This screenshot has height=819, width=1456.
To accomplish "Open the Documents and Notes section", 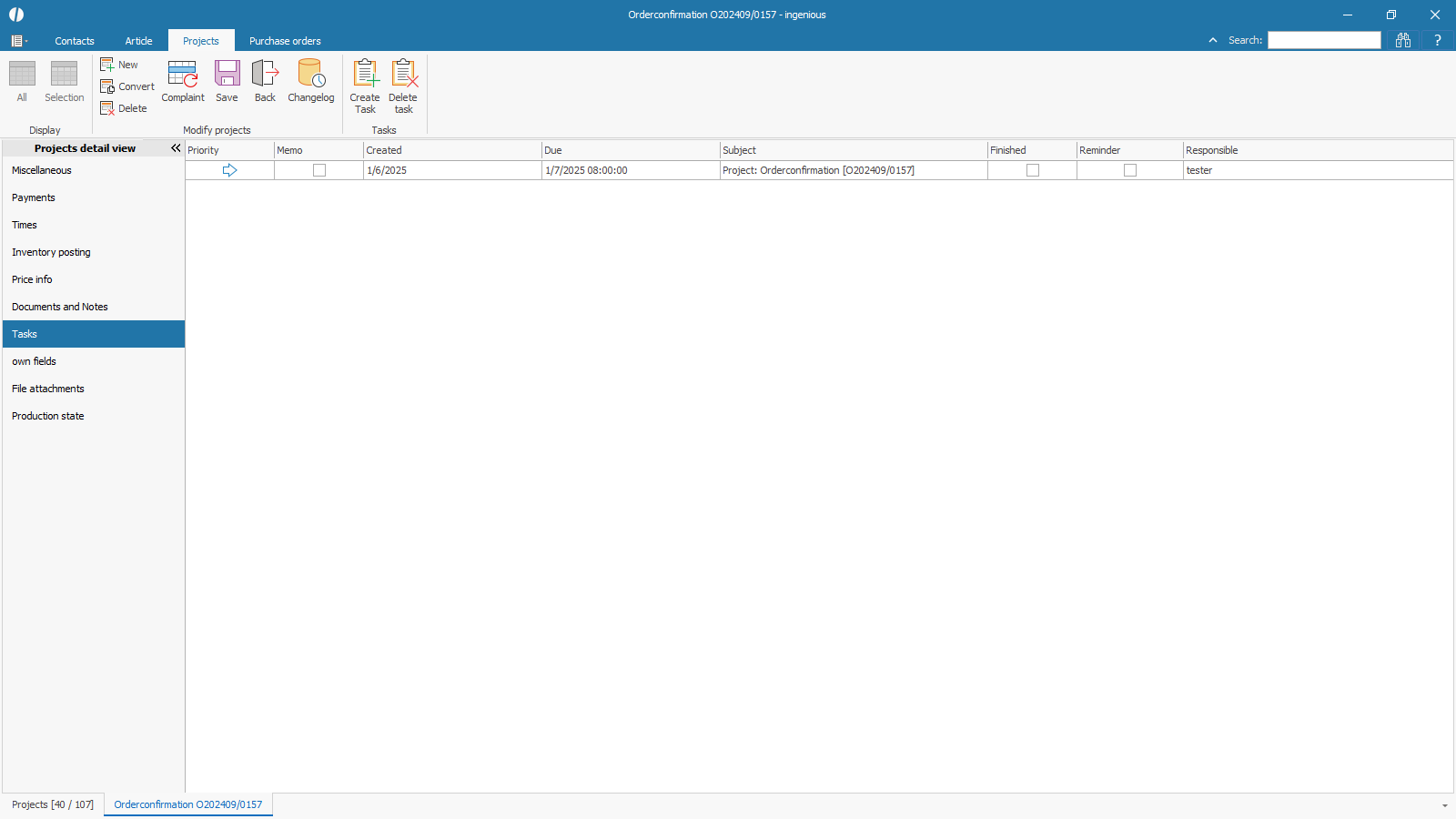I will pos(60,307).
